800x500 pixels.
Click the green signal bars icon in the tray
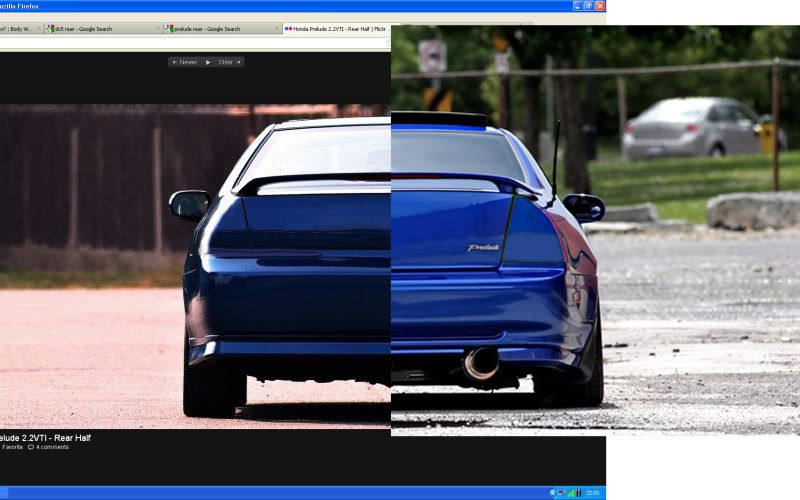coord(571,493)
